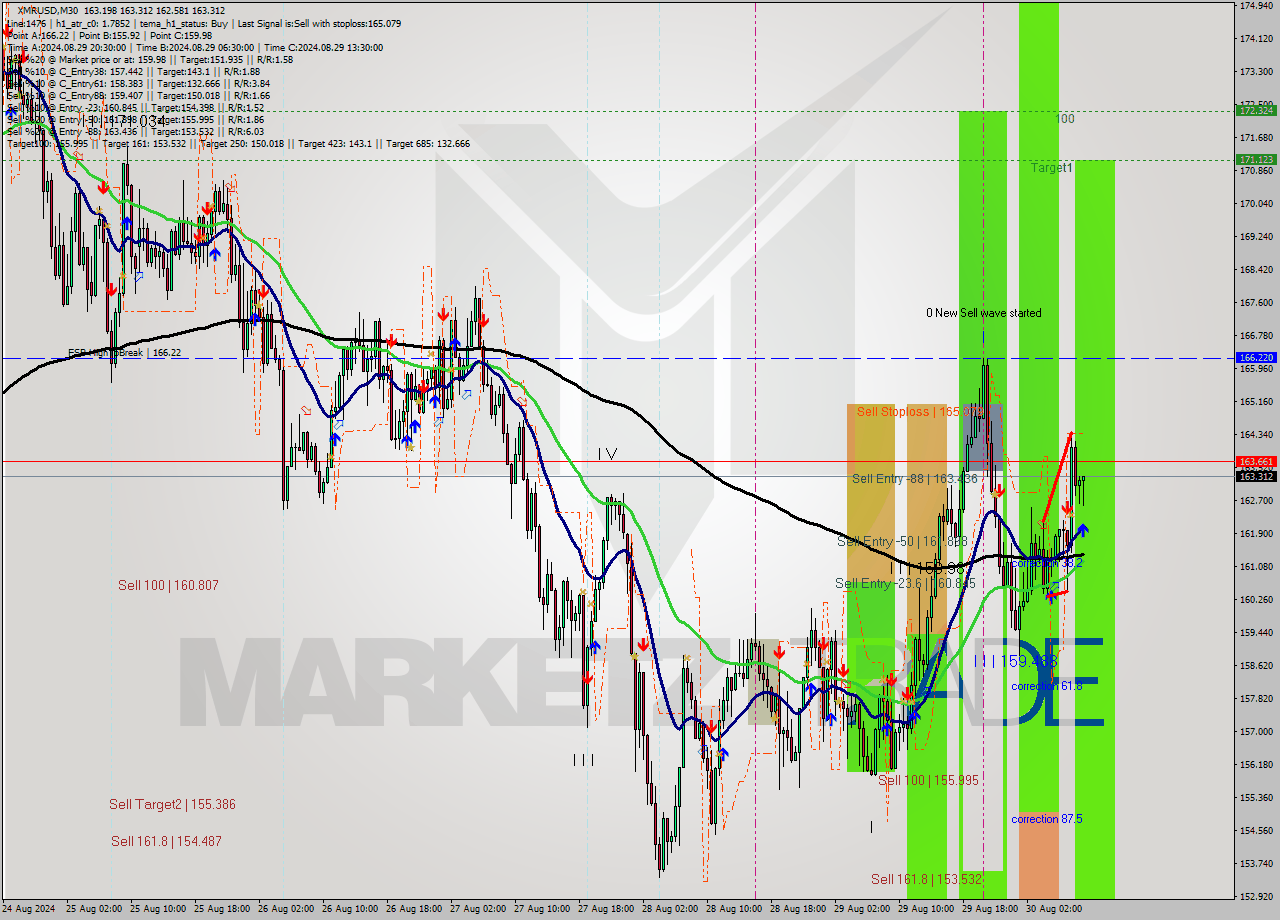This screenshot has width=1280, height=920.
Task: Select the 'correction 87.5' label
Action: coord(1047,819)
